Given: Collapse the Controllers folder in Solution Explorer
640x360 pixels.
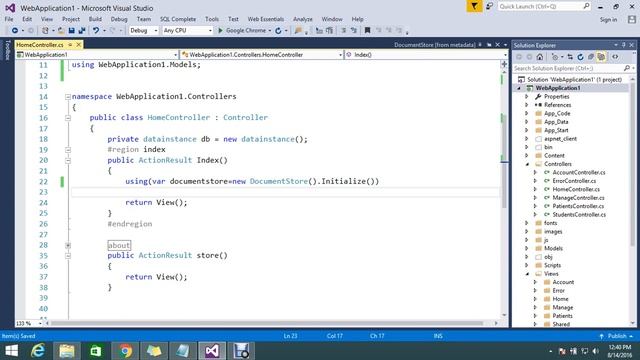Looking at the screenshot, I should (x=527, y=164).
